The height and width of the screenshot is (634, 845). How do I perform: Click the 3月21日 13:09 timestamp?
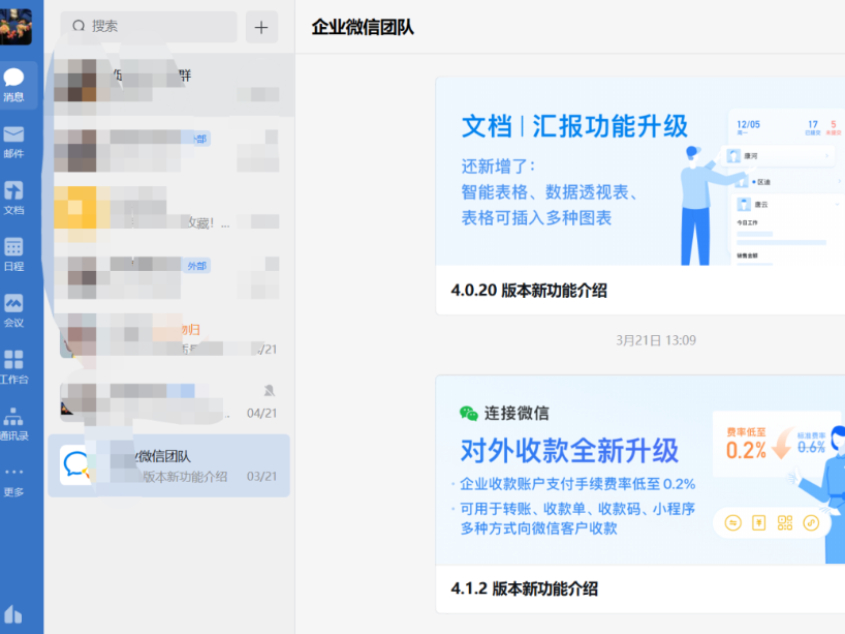tap(656, 340)
